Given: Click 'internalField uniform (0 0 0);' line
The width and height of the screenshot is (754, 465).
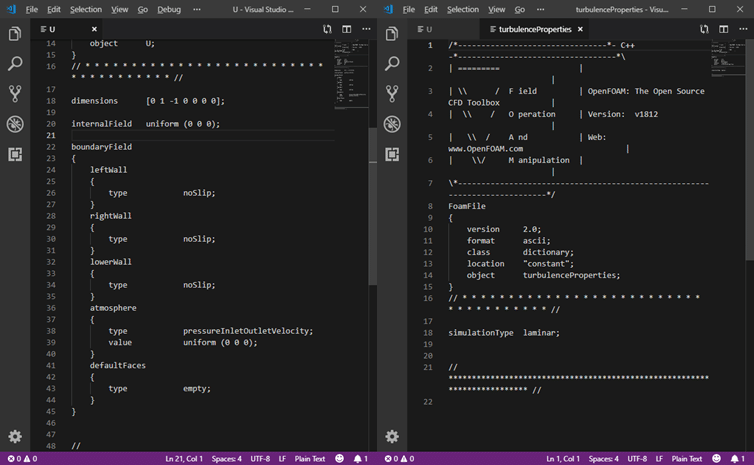Looking at the screenshot, I should 146,124.
